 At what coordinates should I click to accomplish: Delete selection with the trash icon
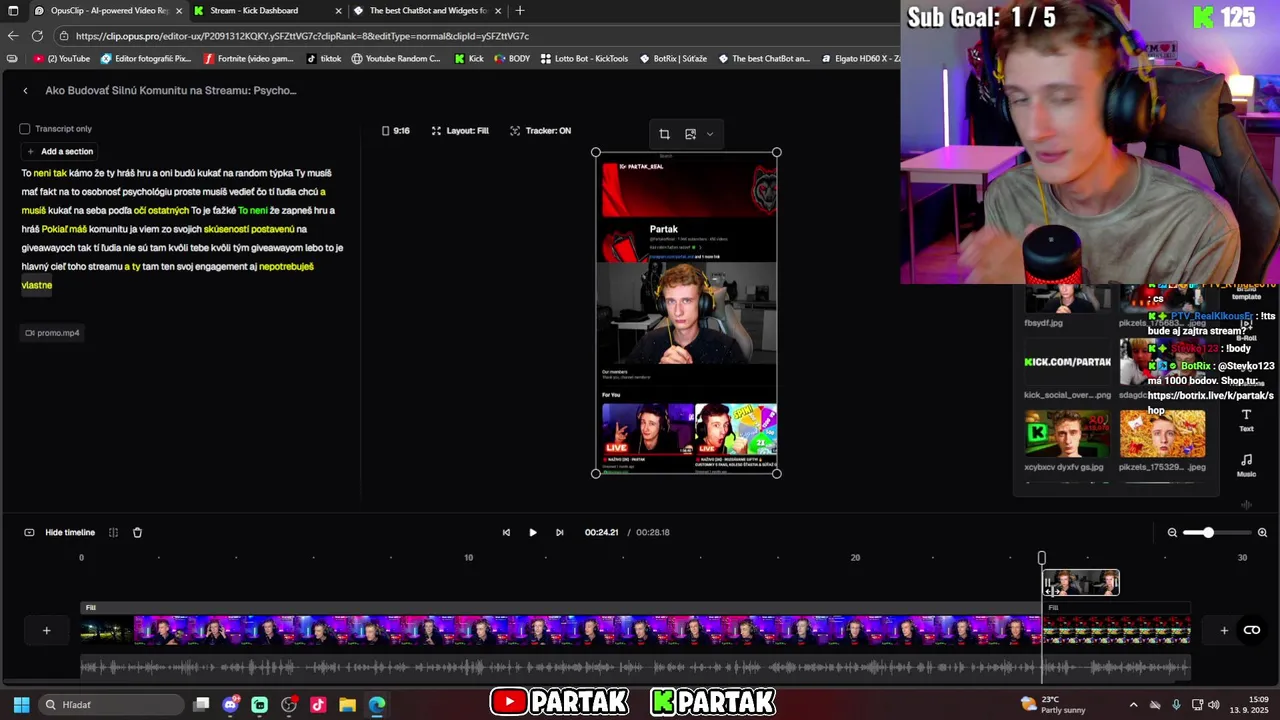coord(138,533)
